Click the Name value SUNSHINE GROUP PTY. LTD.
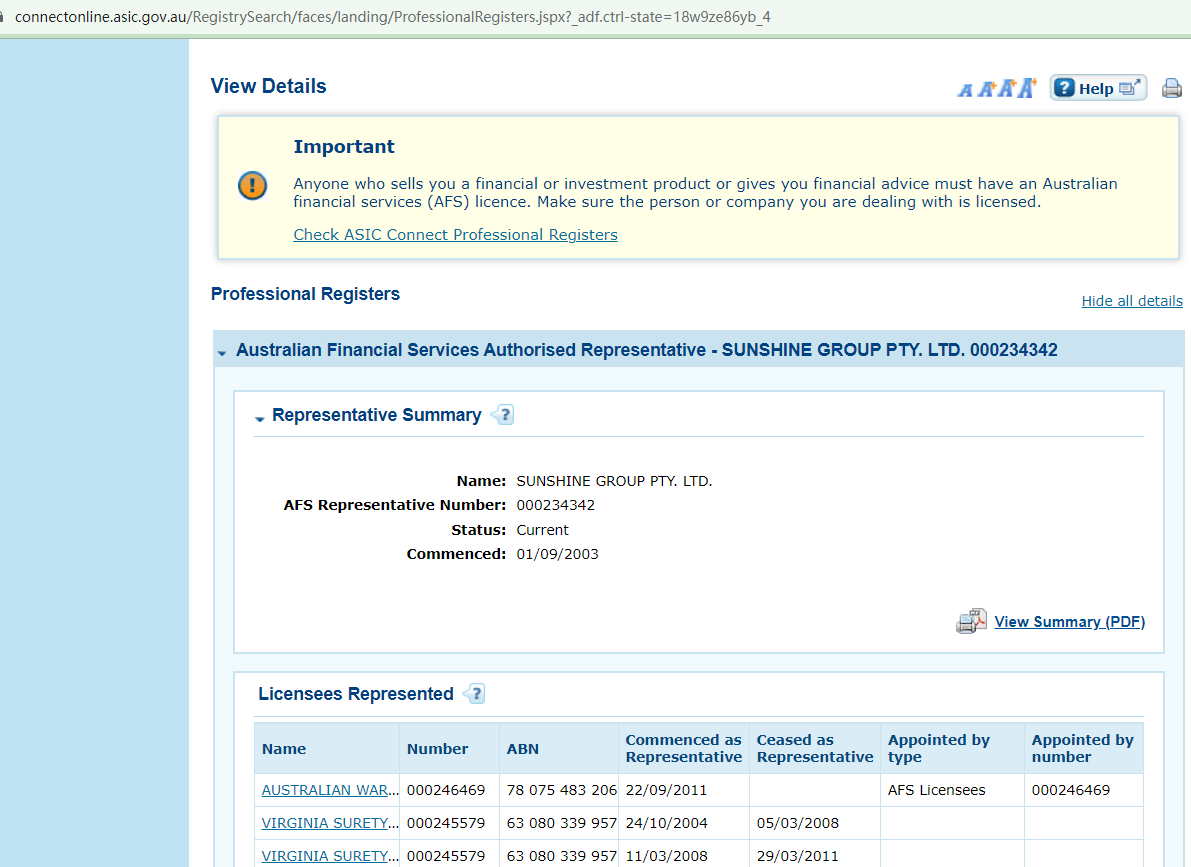The image size is (1191, 867). 614,481
